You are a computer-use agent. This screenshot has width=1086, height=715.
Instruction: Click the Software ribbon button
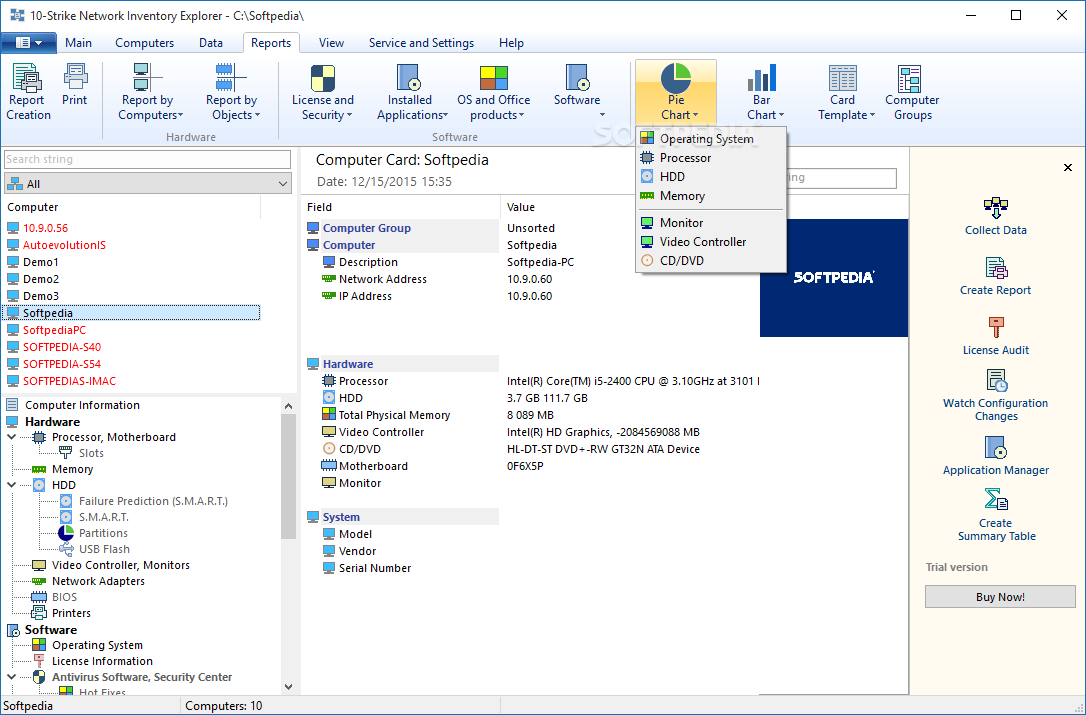coord(577,92)
